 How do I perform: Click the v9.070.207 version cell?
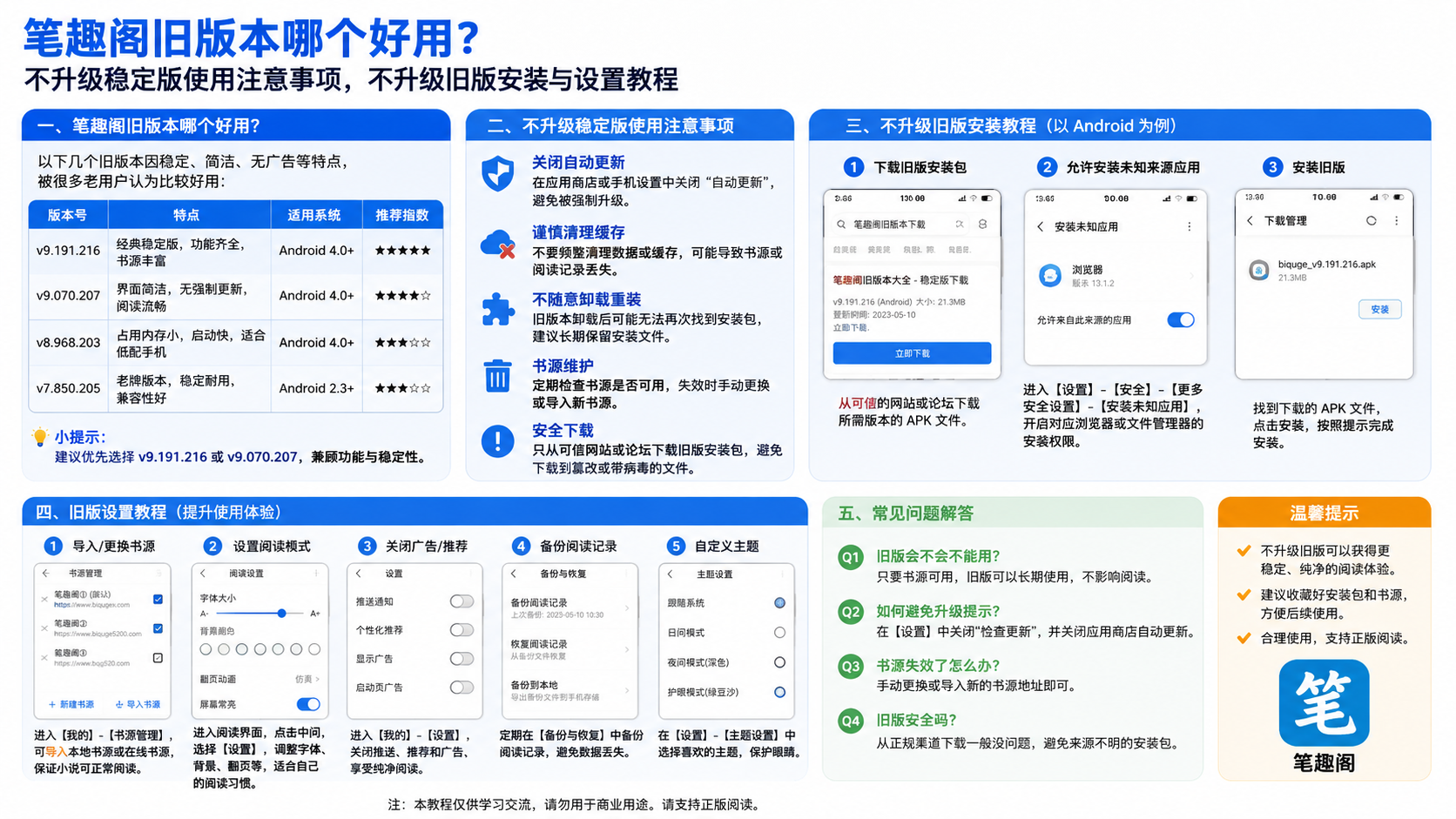tap(69, 296)
